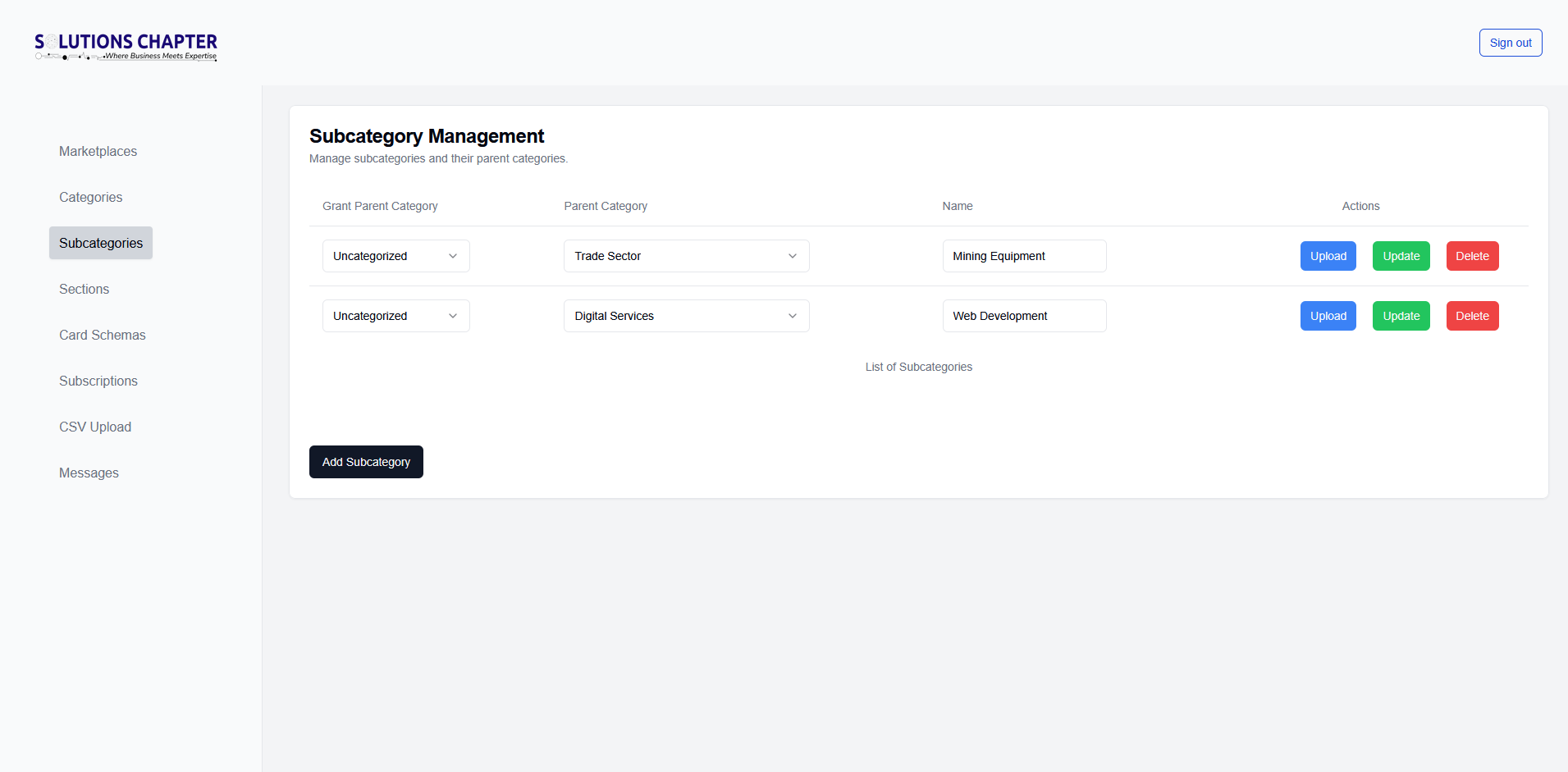Open the Marketplaces page
Screen dimensions: 1568x772
98,151
